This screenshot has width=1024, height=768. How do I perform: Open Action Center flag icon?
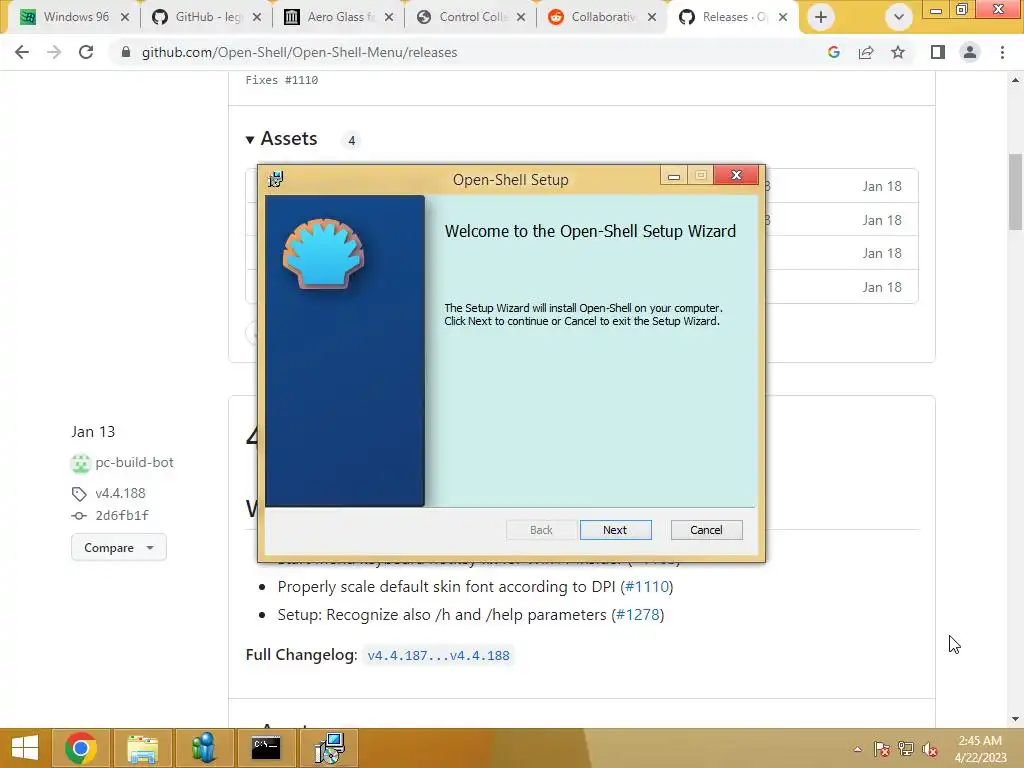882,749
